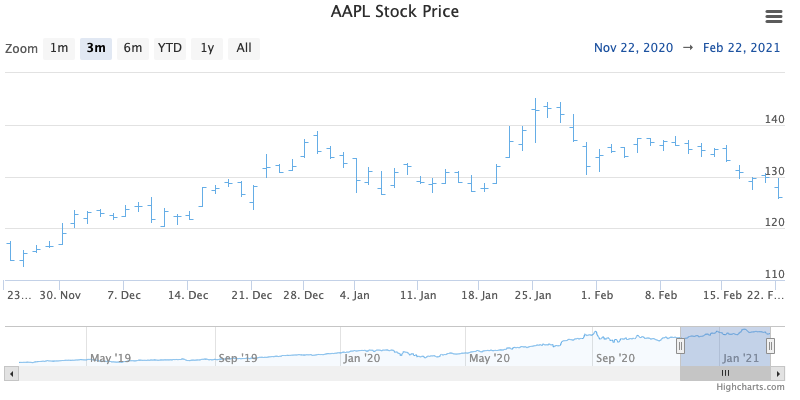Viewport: 800px width, 400px height.
Task: Click navigator right range handle
Action: [771, 346]
